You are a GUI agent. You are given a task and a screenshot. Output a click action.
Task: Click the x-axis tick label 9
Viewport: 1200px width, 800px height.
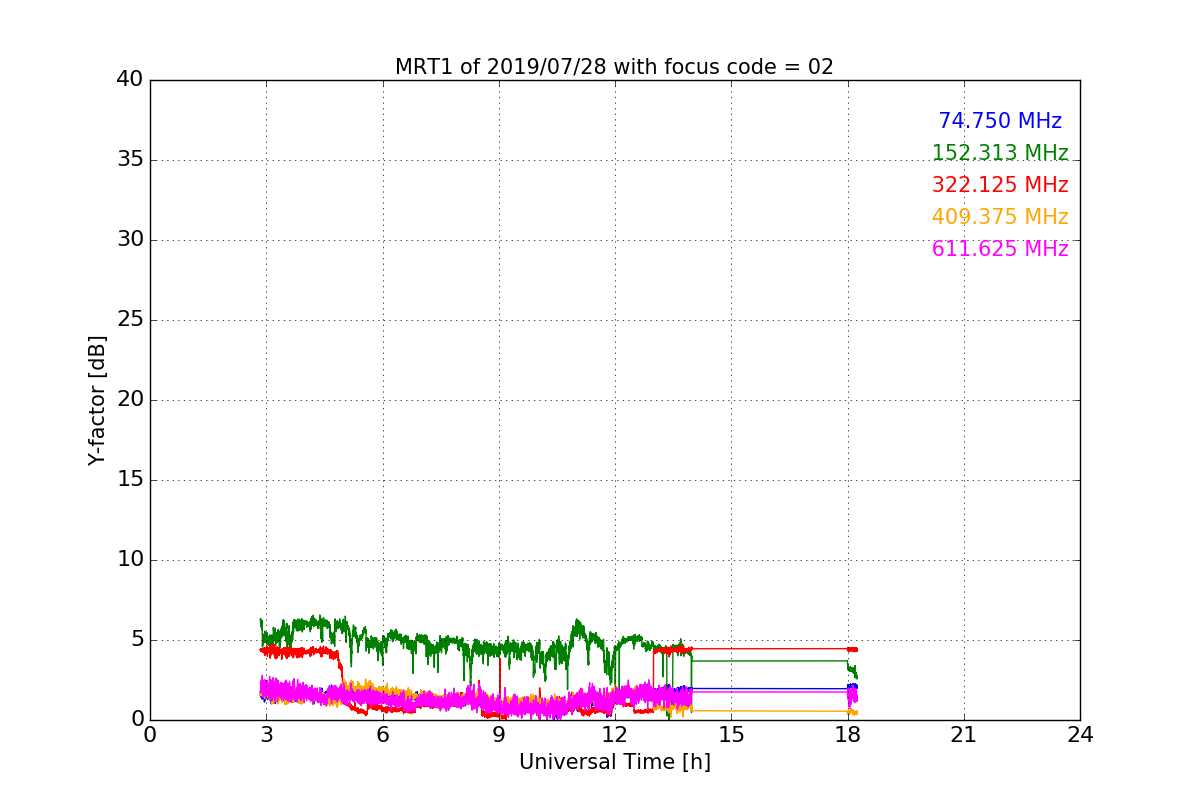point(499,735)
